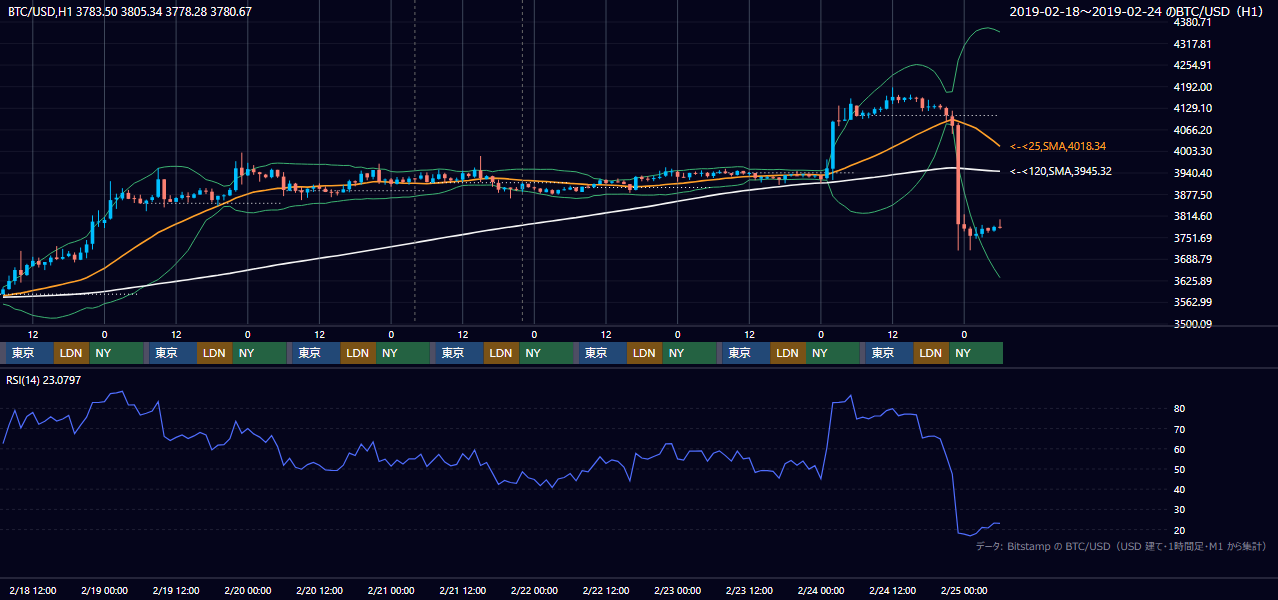This screenshot has height=600, width=1278.
Task: Click the 2/22 00:00 date label
Action: coord(535,590)
